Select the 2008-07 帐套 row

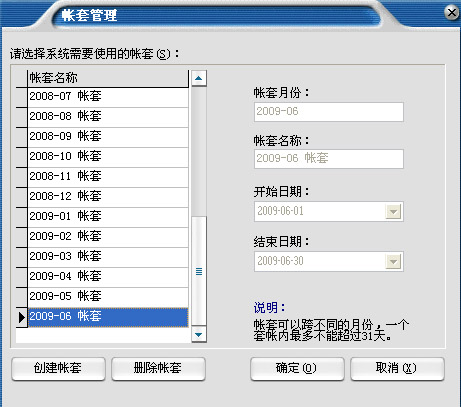click(x=108, y=97)
